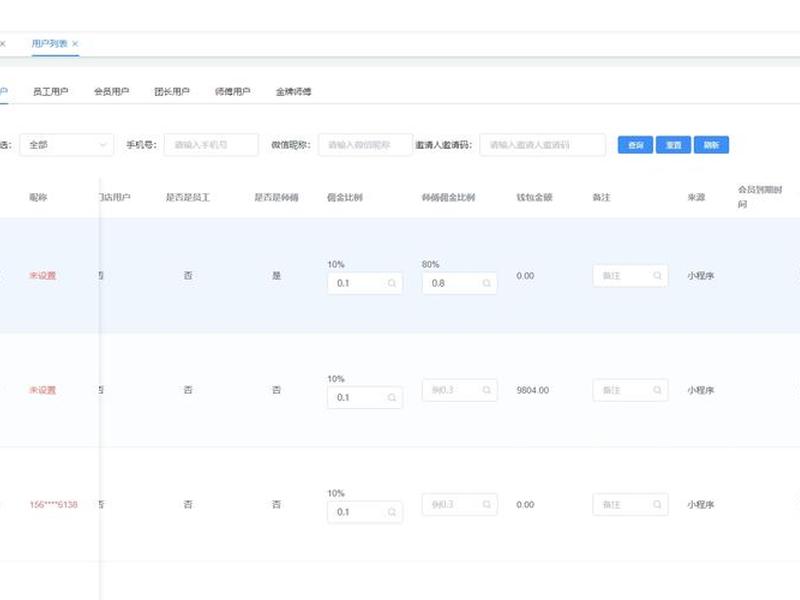Click the 昵称 column header

pyautogui.click(x=38, y=197)
